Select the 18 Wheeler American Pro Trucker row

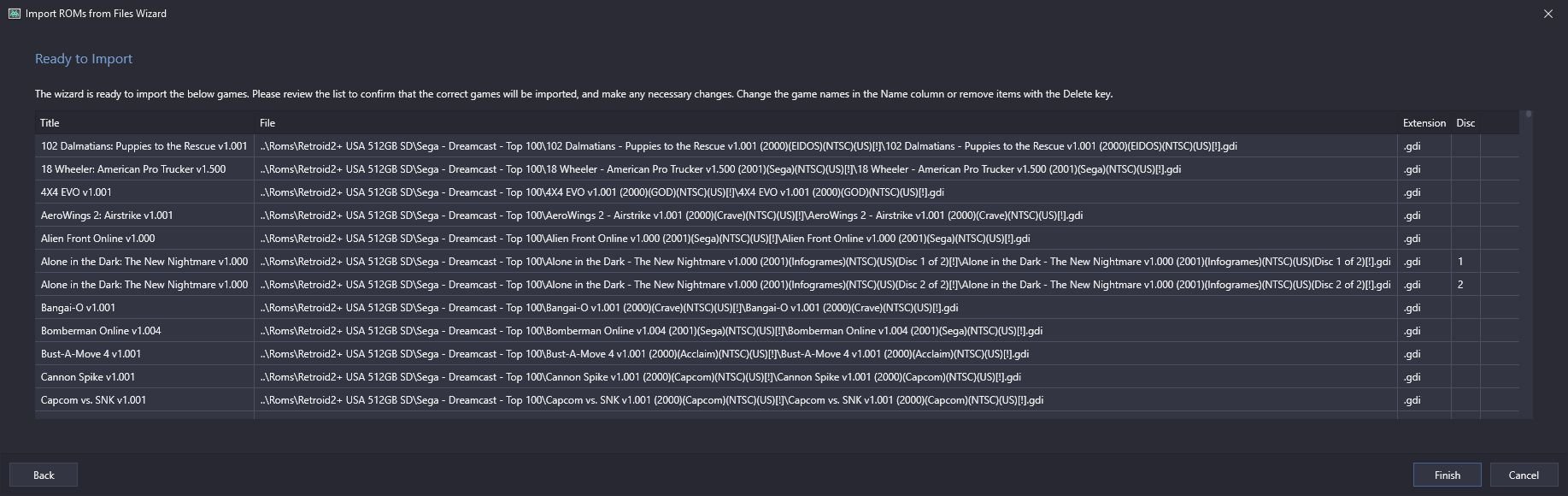coord(778,169)
